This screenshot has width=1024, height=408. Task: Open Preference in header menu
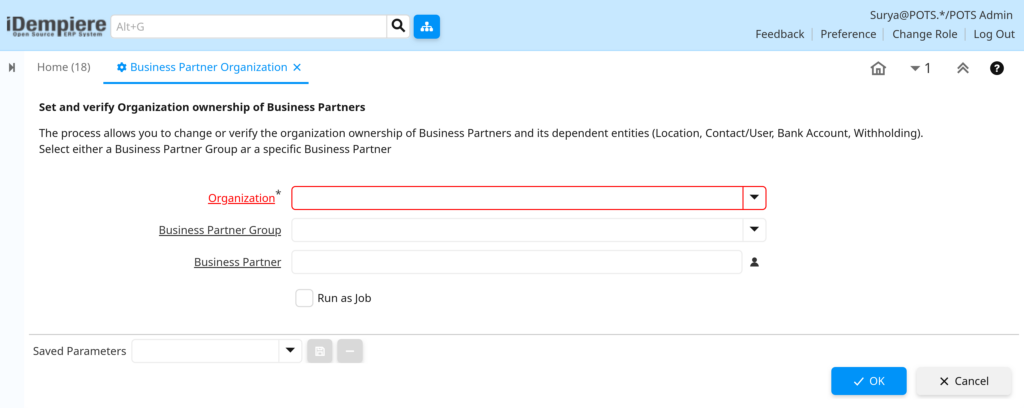[x=848, y=34]
